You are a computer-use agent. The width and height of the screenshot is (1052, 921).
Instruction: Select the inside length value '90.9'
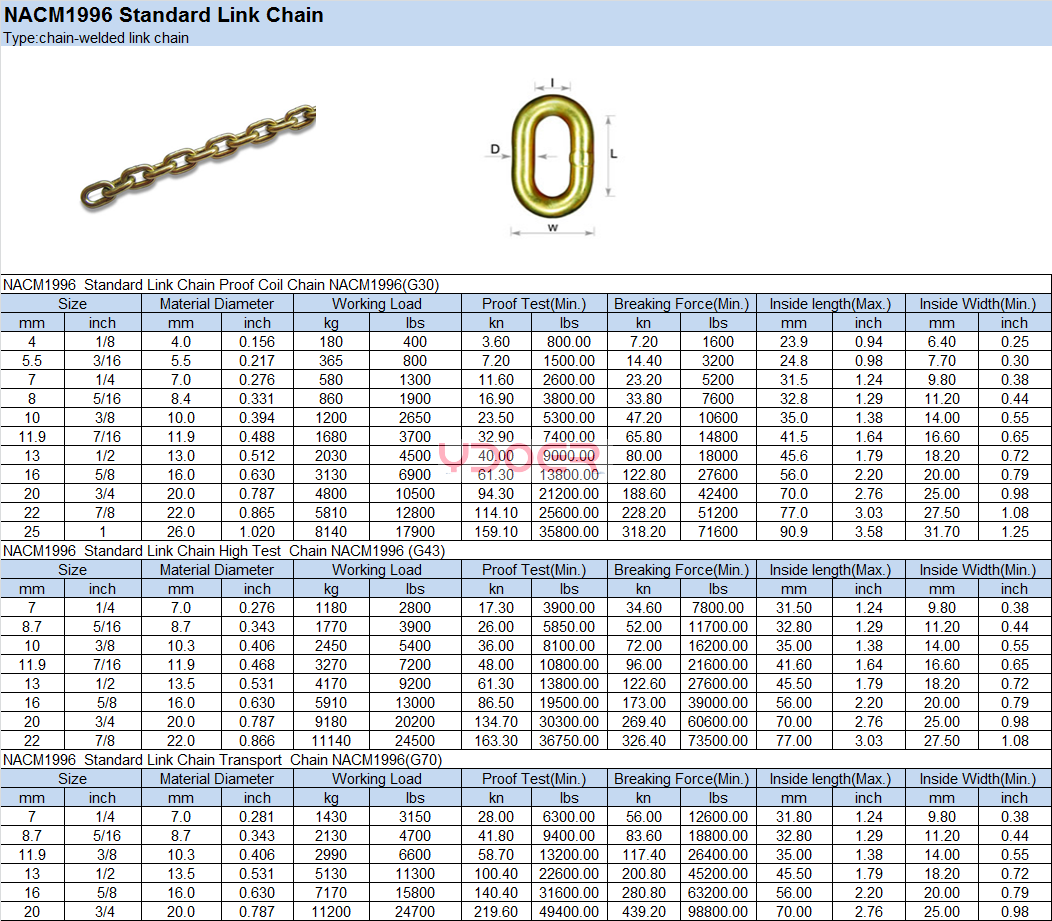[x=794, y=532]
